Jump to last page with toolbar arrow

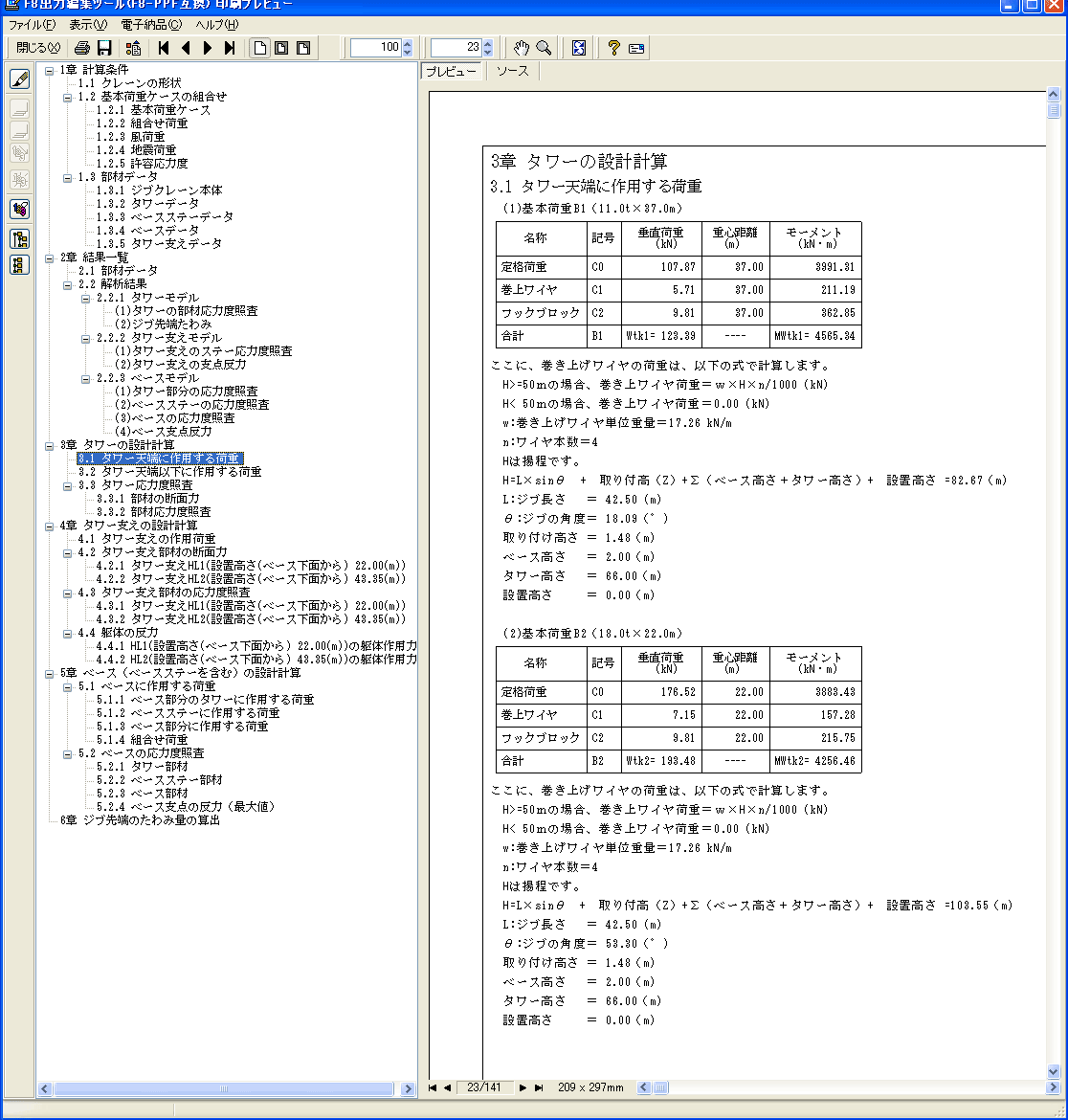[x=229, y=48]
